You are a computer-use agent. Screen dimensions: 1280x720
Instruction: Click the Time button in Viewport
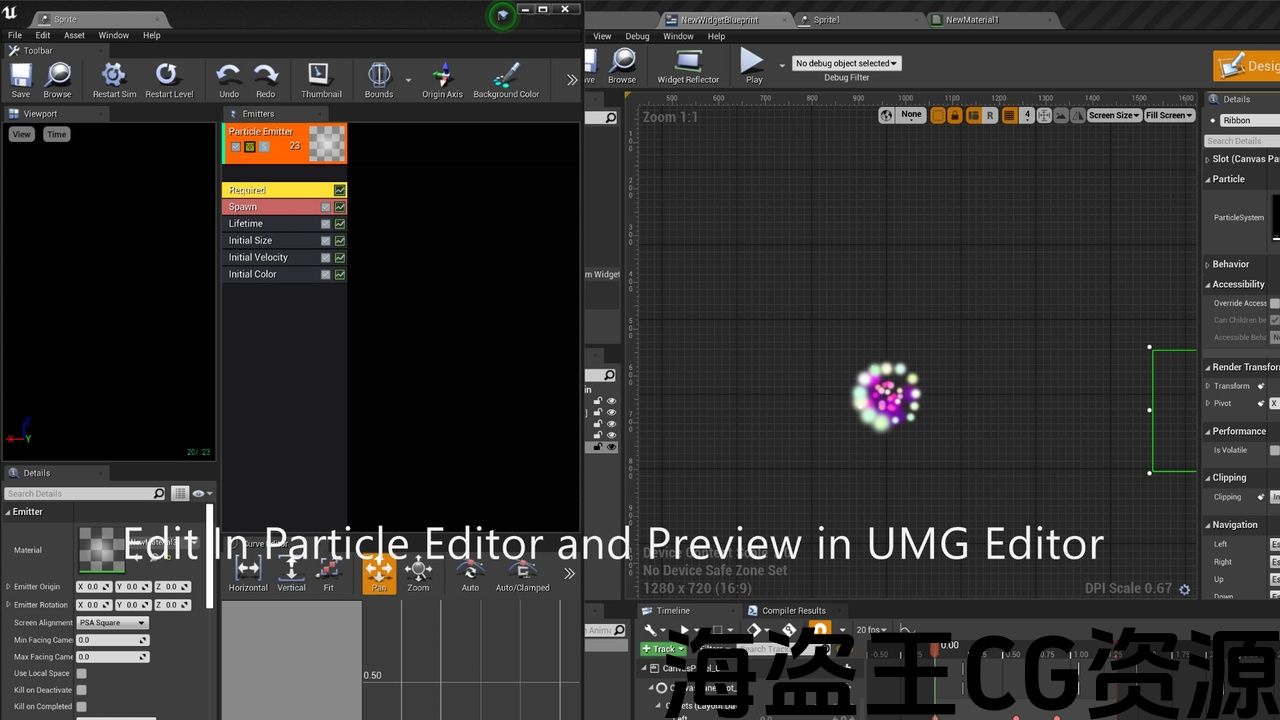(x=57, y=134)
